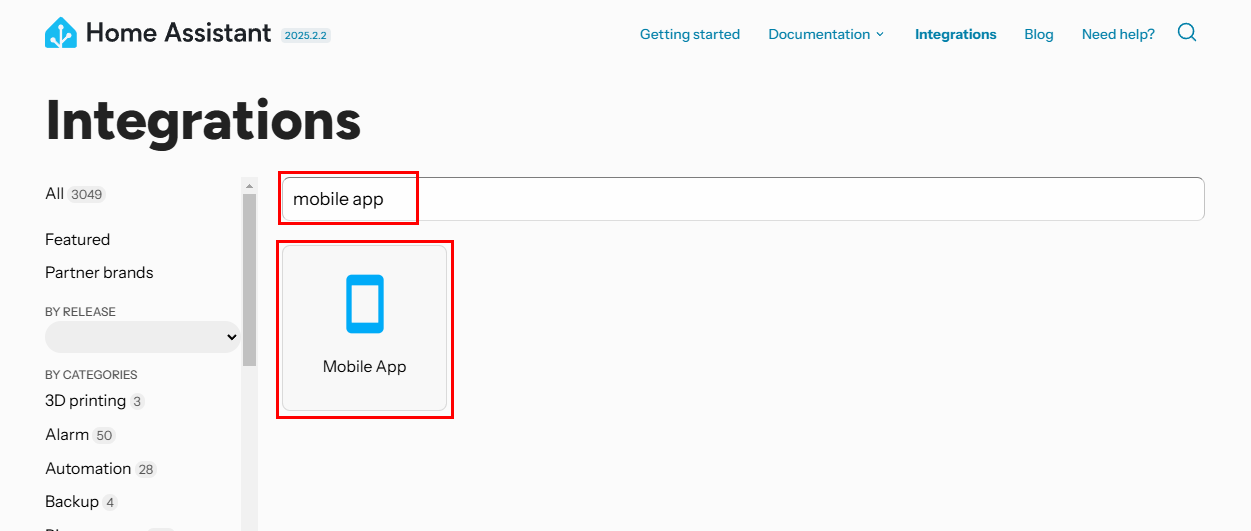
Task: Filter by Featured integrations
Action: click(x=78, y=239)
